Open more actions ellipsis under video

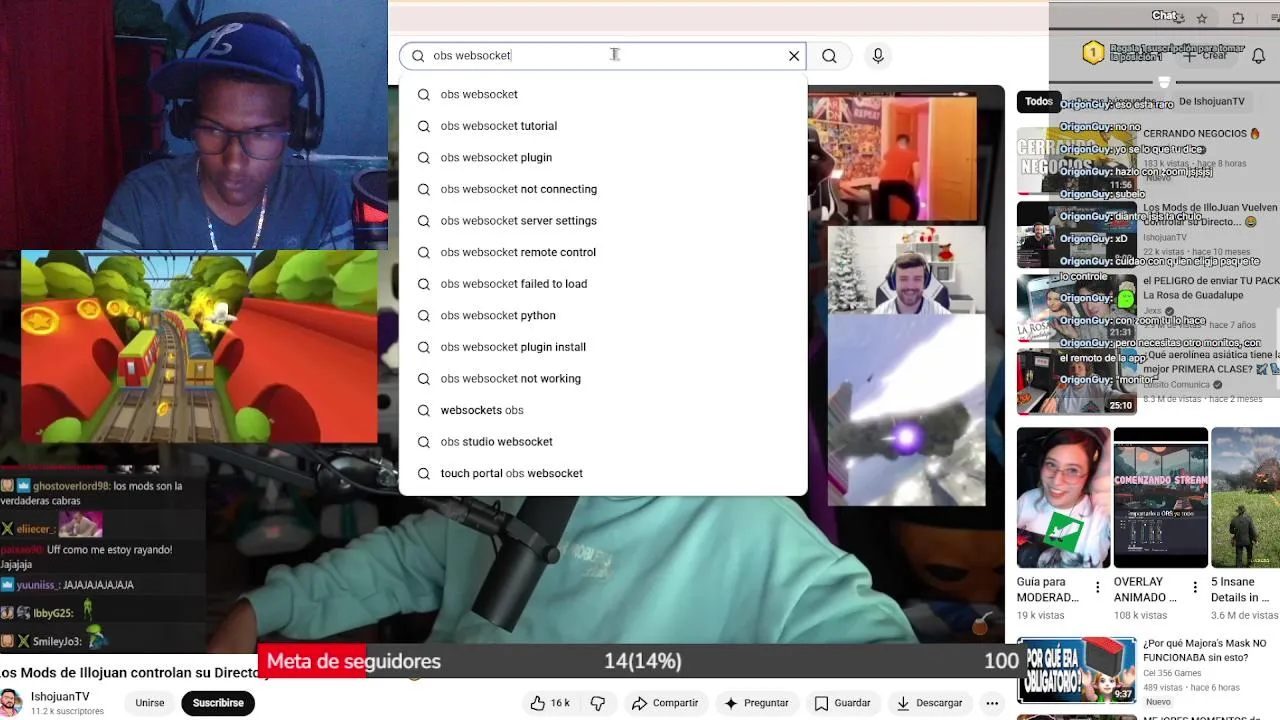pyautogui.click(x=992, y=703)
